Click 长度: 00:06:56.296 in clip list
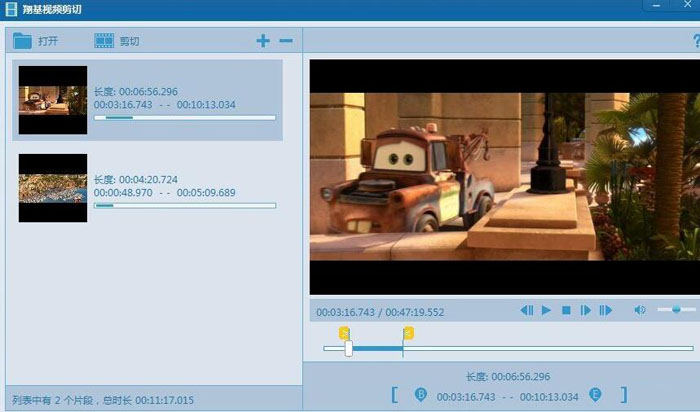 (x=136, y=92)
